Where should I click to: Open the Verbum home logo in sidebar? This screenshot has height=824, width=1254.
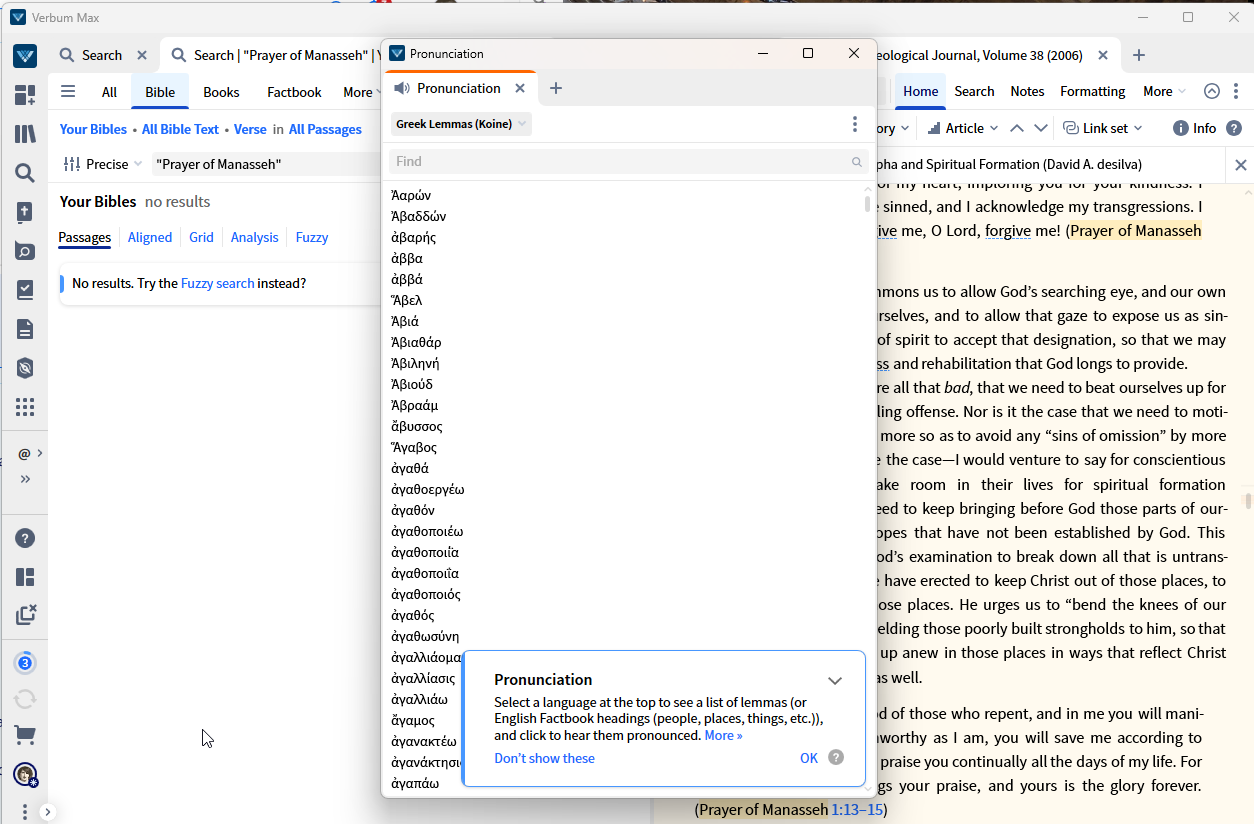pyautogui.click(x=25, y=56)
